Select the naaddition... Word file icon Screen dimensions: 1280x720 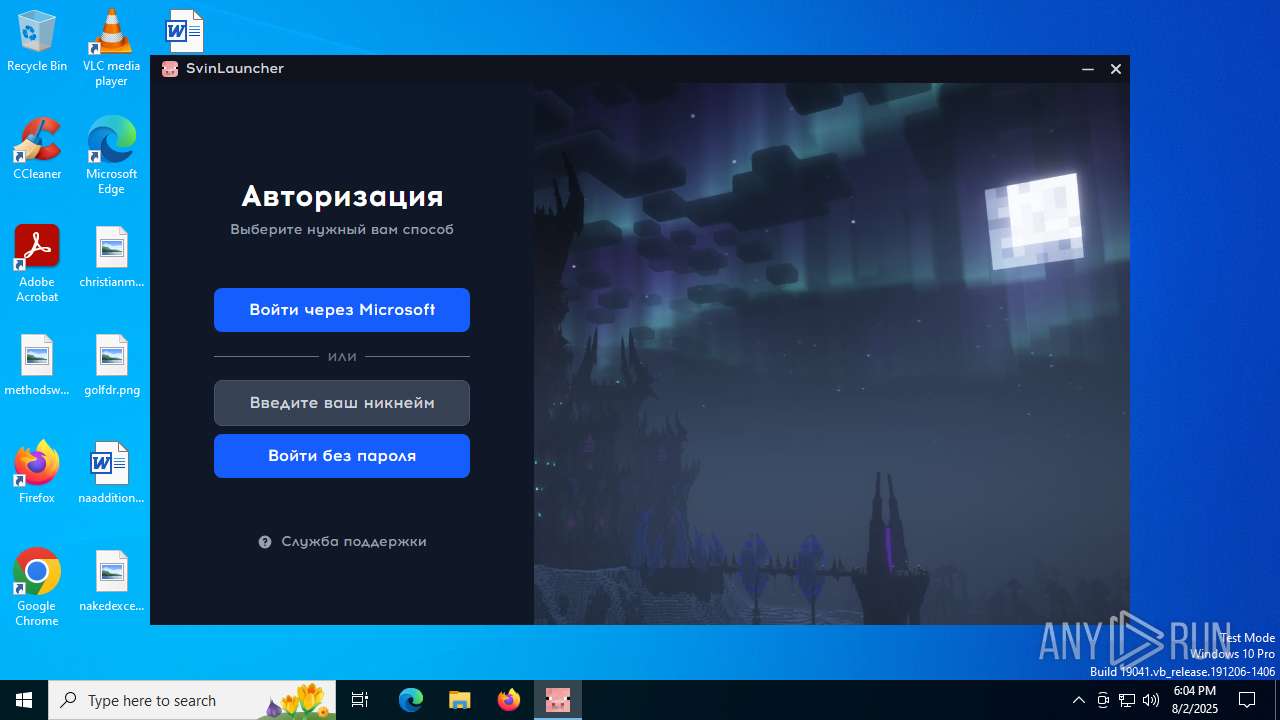111,474
